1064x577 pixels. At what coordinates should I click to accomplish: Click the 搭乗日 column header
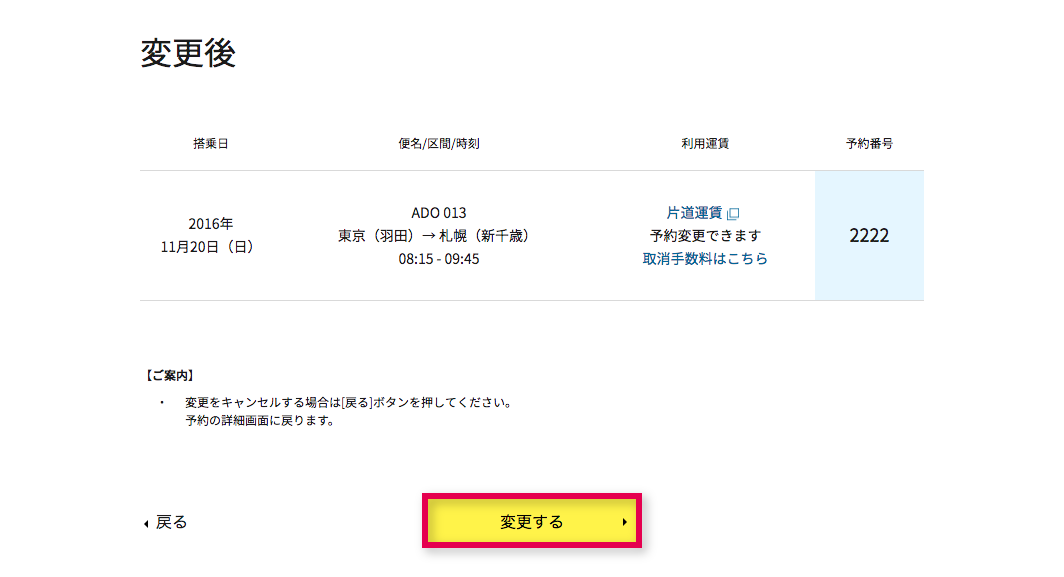tap(211, 143)
